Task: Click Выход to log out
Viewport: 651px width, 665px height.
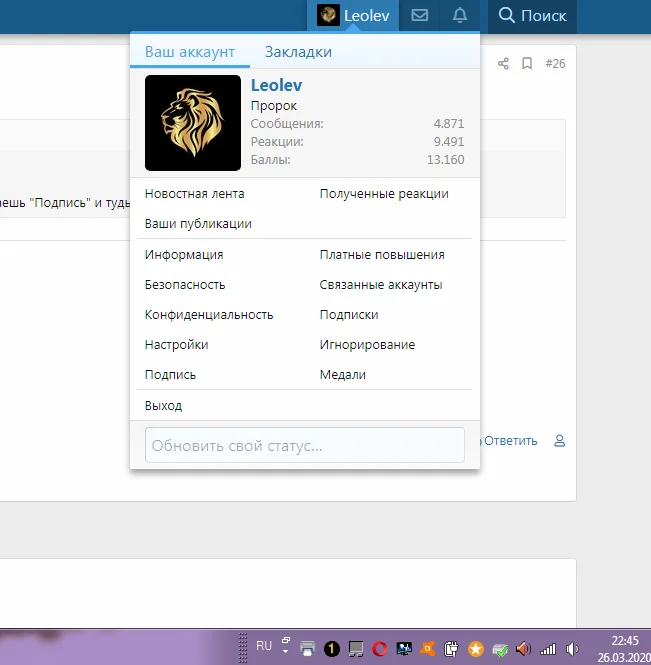Action: (164, 406)
